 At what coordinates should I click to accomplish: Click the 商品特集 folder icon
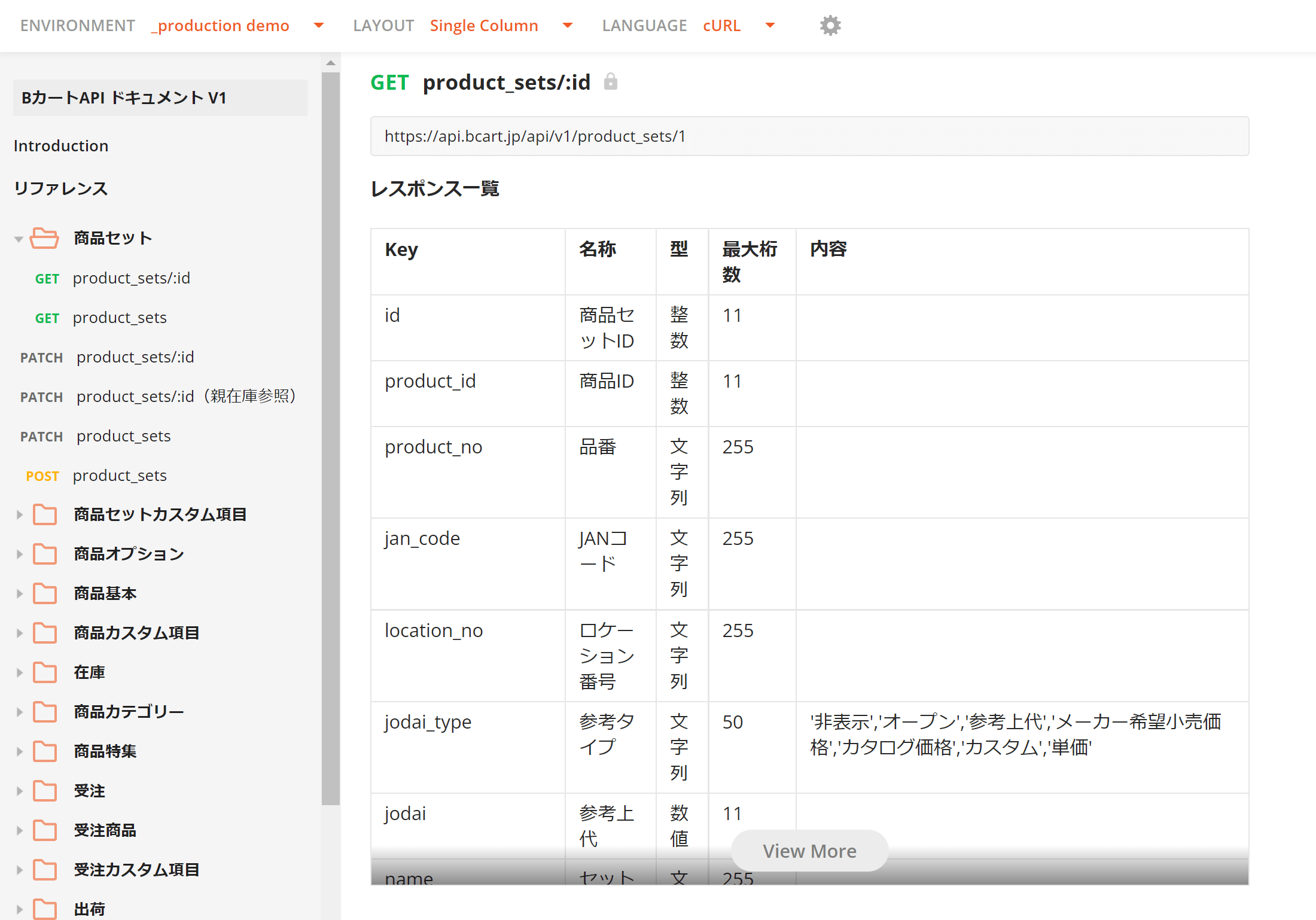(x=45, y=751)
